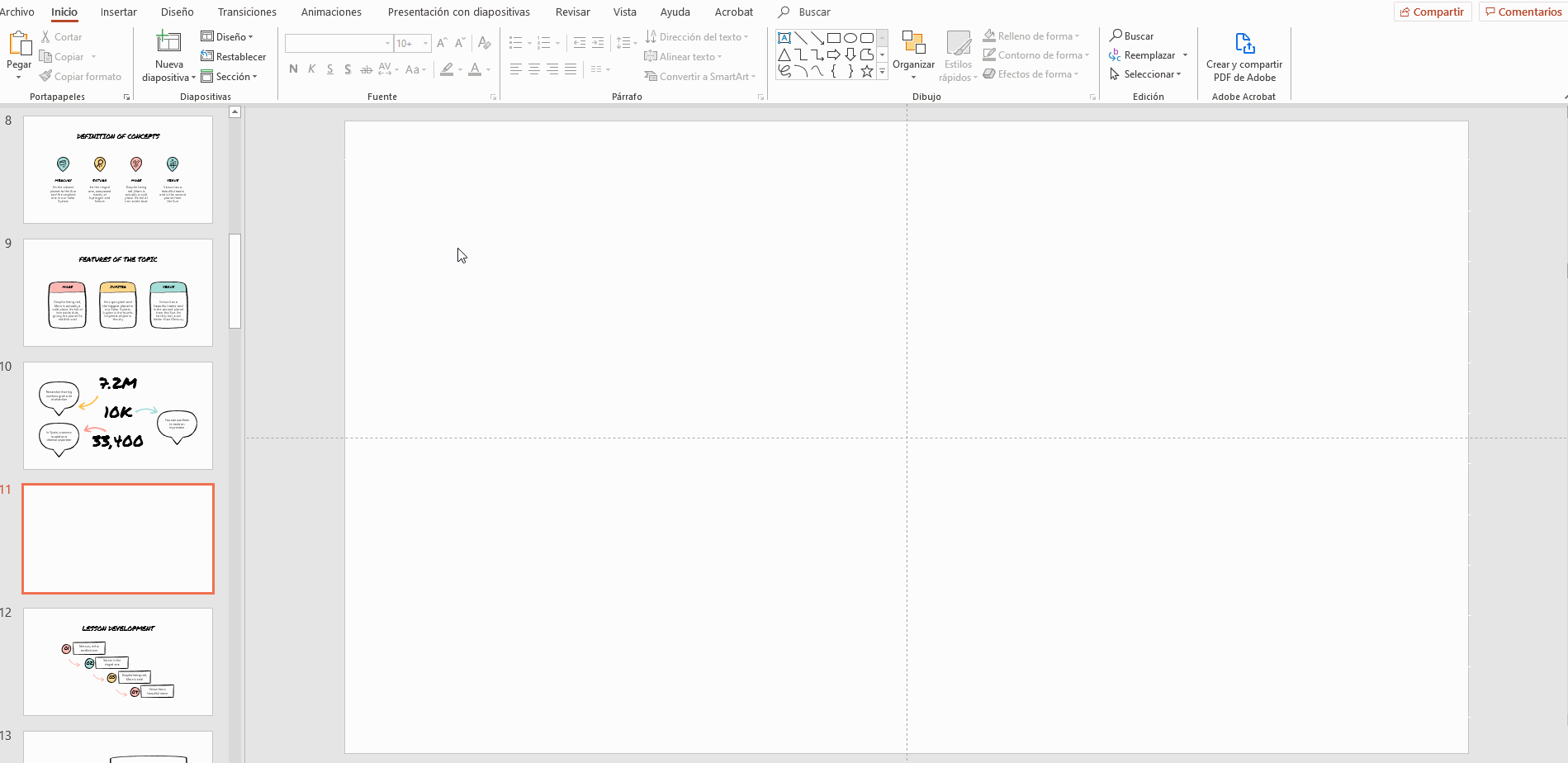Center the paragraph text
The height and width of the screenshot is (763, 1568).
pos(534,69)
